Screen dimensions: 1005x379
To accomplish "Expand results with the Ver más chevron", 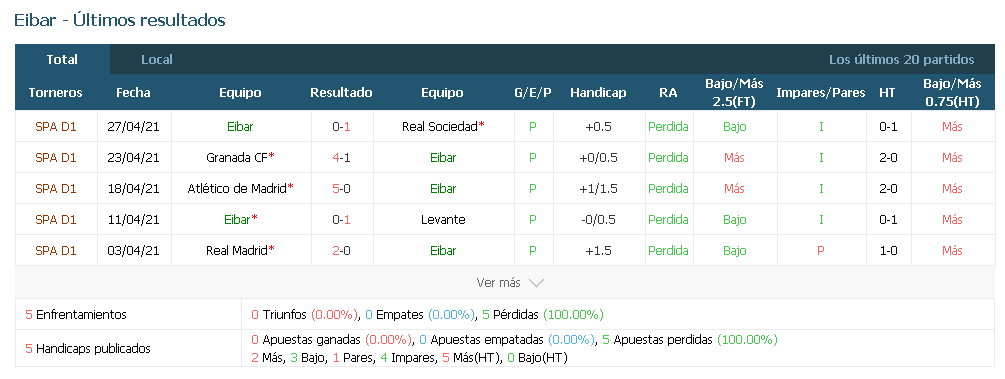I will [x=536, y=283].
